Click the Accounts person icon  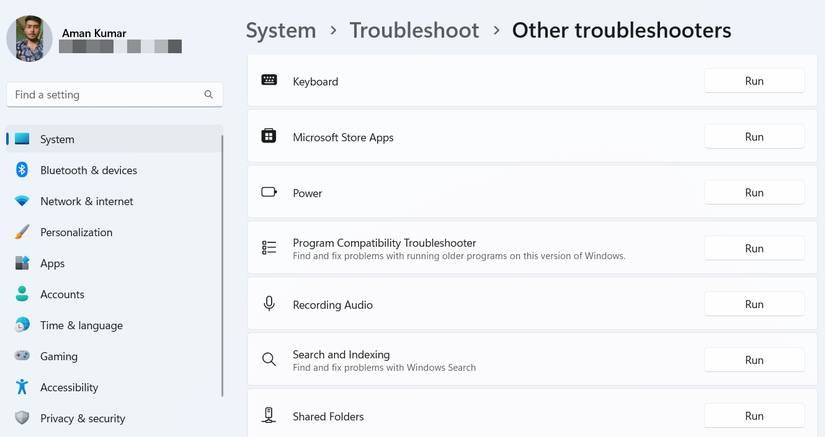coord(22,294)
